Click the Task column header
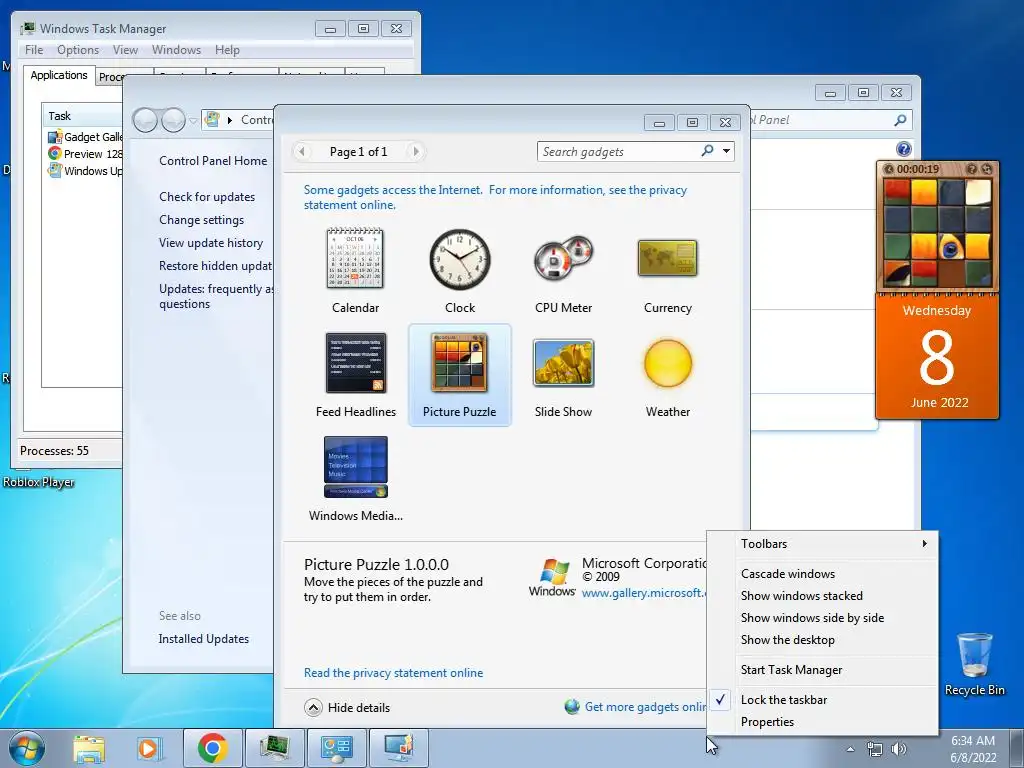This screenshot has width=1024, height=768. point(82,116)
